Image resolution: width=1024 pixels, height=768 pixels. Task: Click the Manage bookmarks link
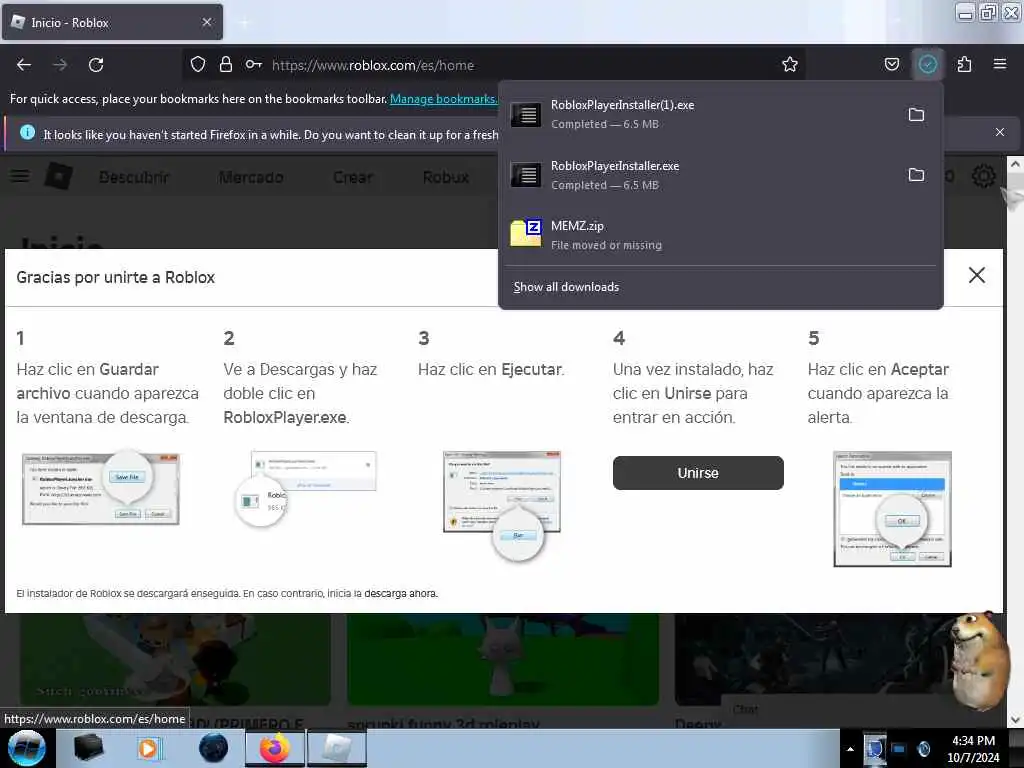tap(443, 99)
